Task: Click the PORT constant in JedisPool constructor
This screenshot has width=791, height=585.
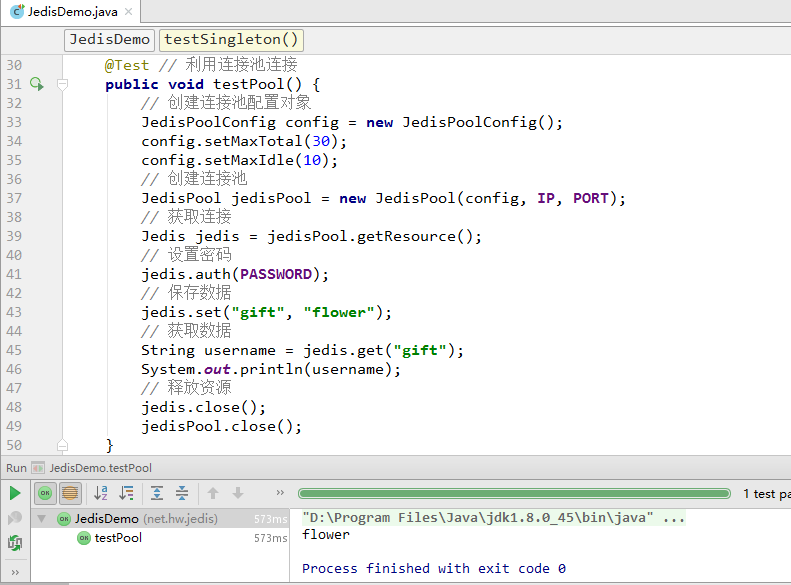Action: click(591, 198)
